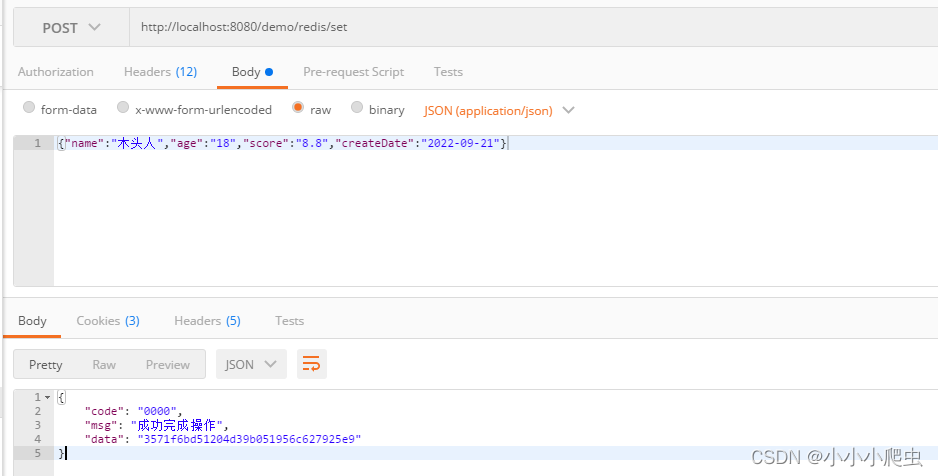Click into the request body JSON line
Image resolution: width=938 pixels, height=476 pixels.
pyautogui.click(x=496, y=144)
